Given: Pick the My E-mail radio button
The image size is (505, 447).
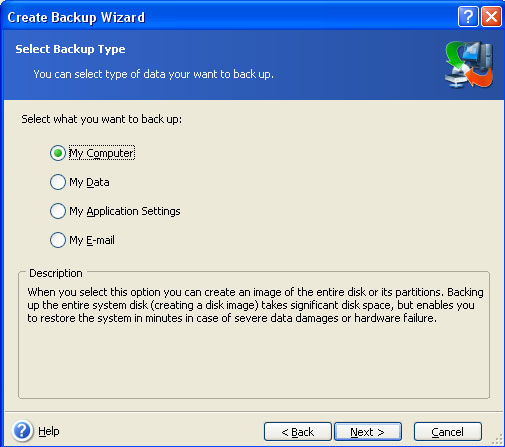Looking at the screenshot, I should coord(58,240).
